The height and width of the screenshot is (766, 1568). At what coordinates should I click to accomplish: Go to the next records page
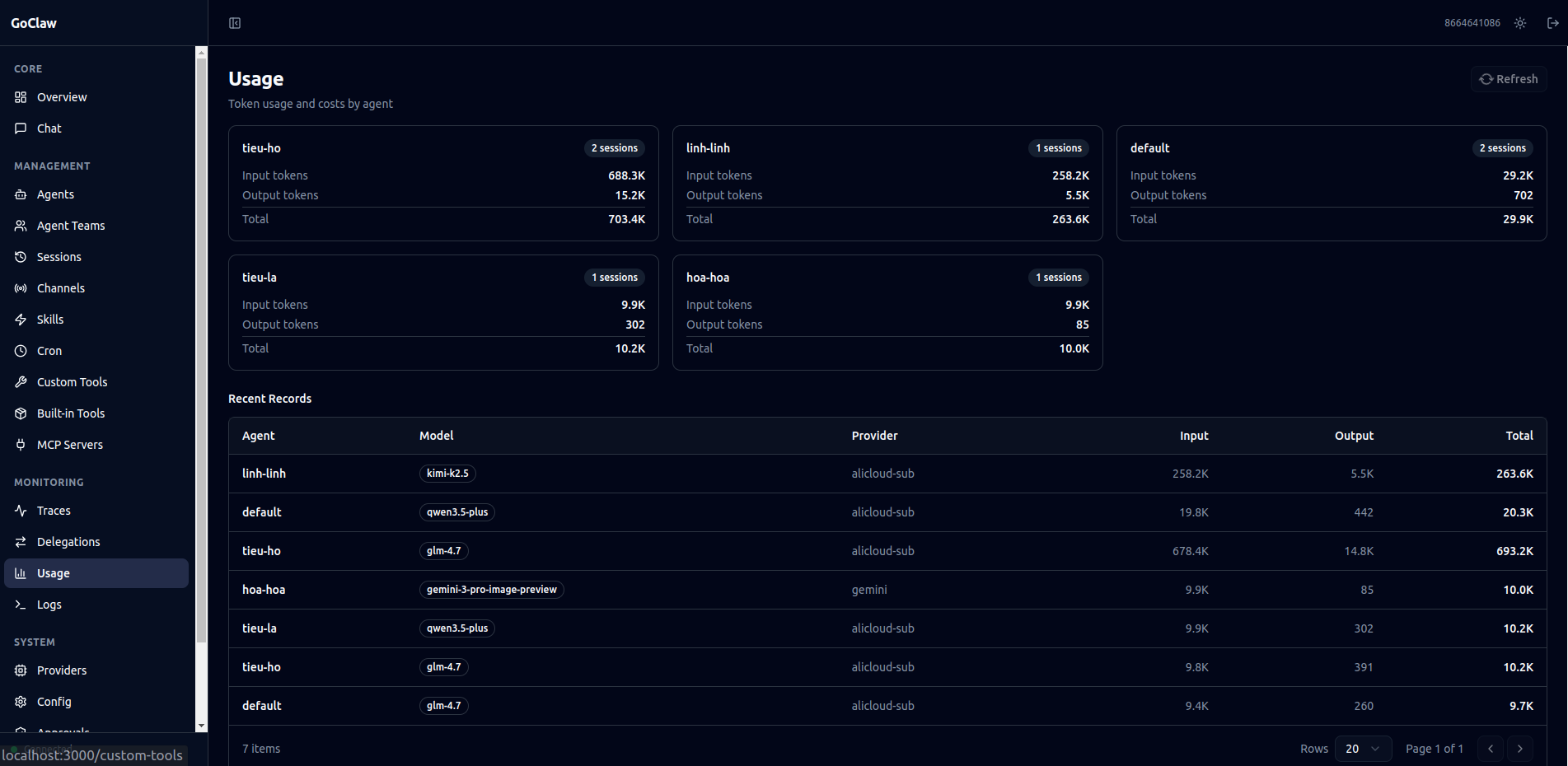click(x=1520, y=749)
